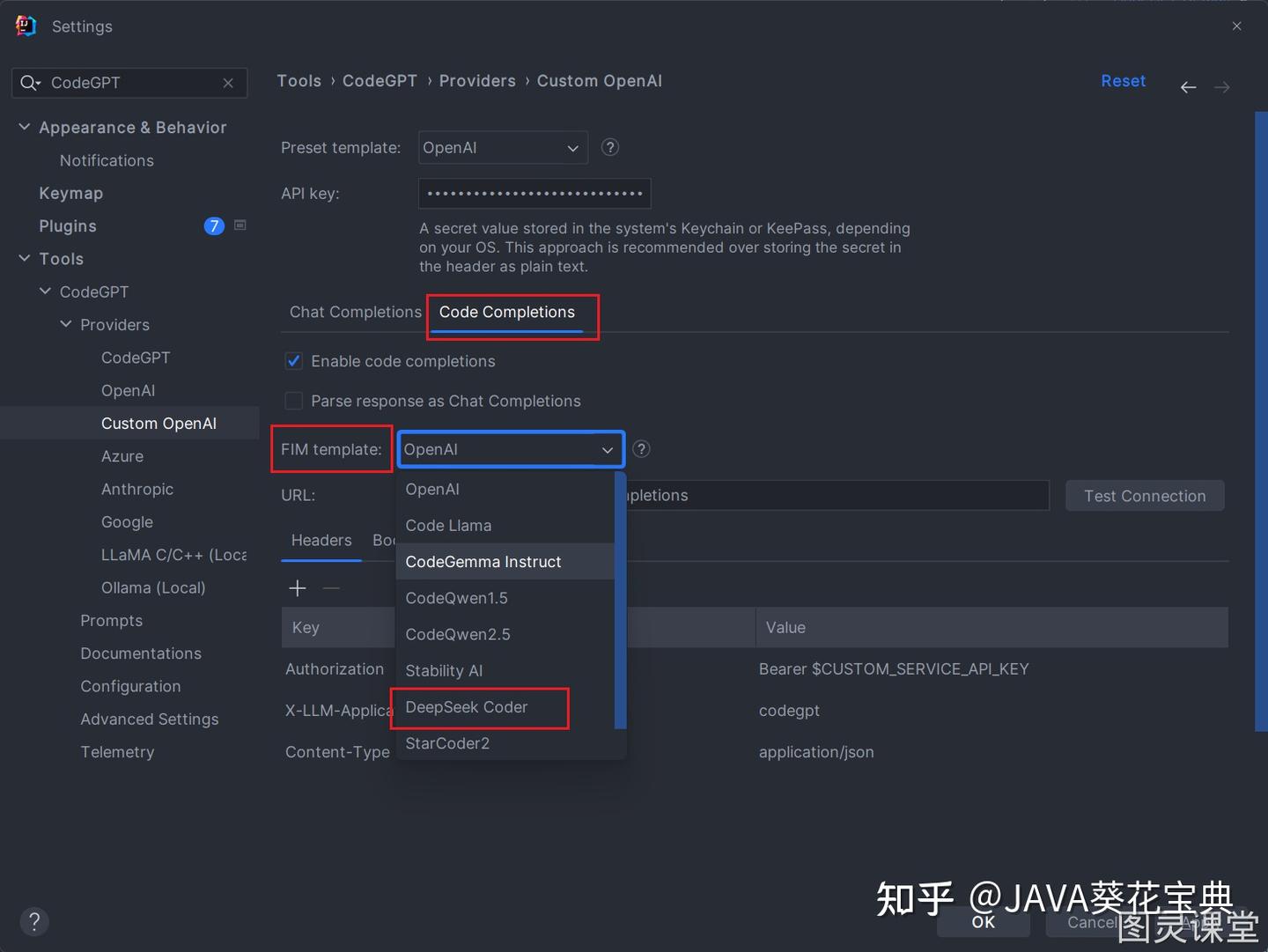Check Parse response as Chat Completions
Image resolution: width=1268 pixels, height=952 pixels.
point(294,401)
